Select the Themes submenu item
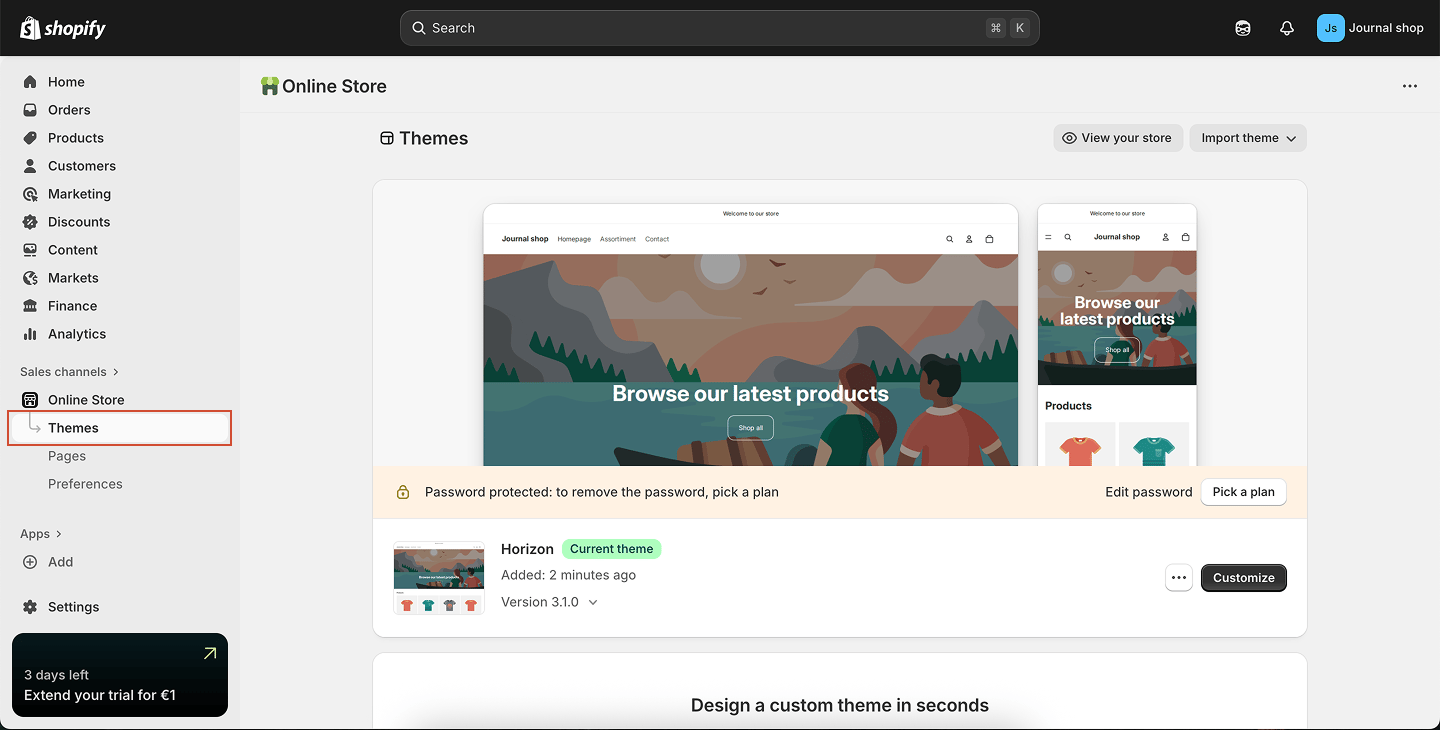The width and height of the screenshot is (1440, 730). [x=120, y=428]
